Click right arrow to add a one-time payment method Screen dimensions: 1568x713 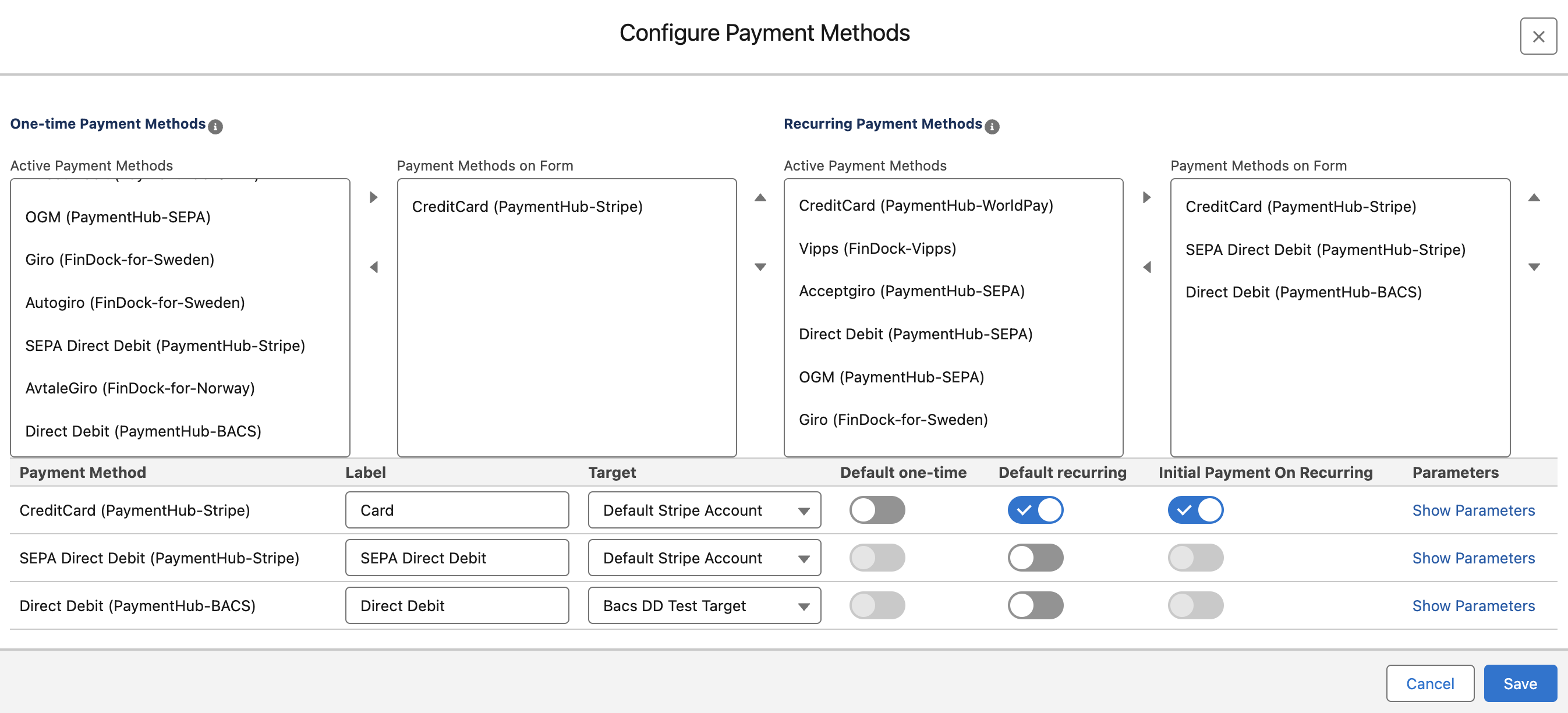373,197
